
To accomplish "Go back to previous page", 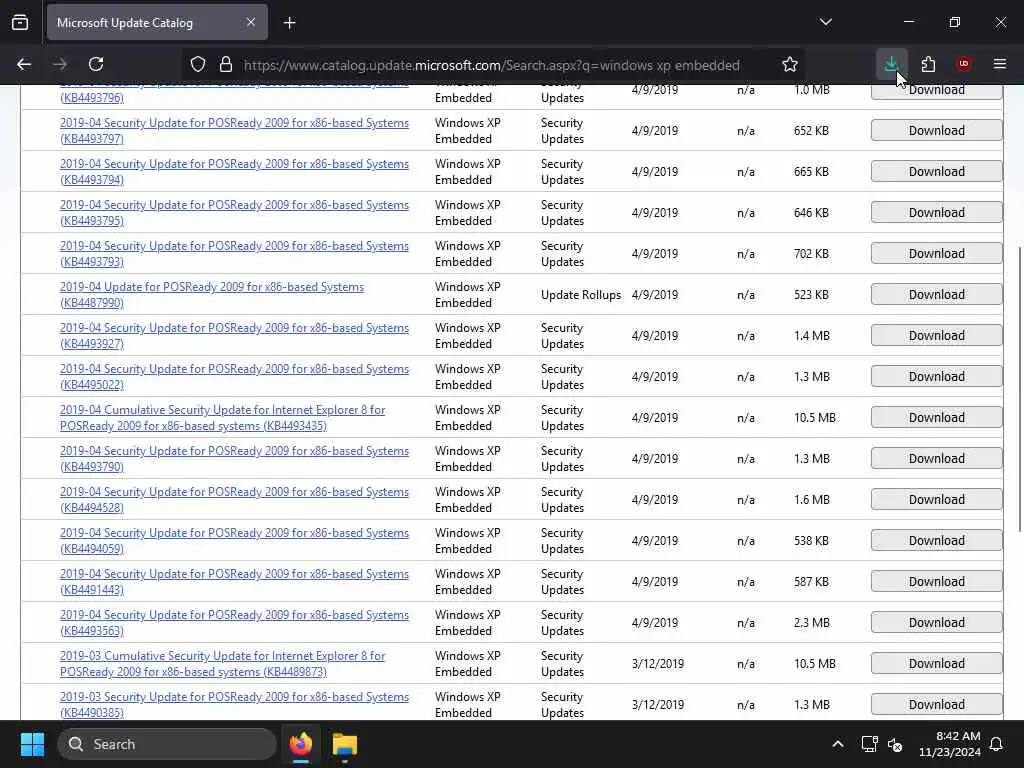I will [x=24, y=64].
